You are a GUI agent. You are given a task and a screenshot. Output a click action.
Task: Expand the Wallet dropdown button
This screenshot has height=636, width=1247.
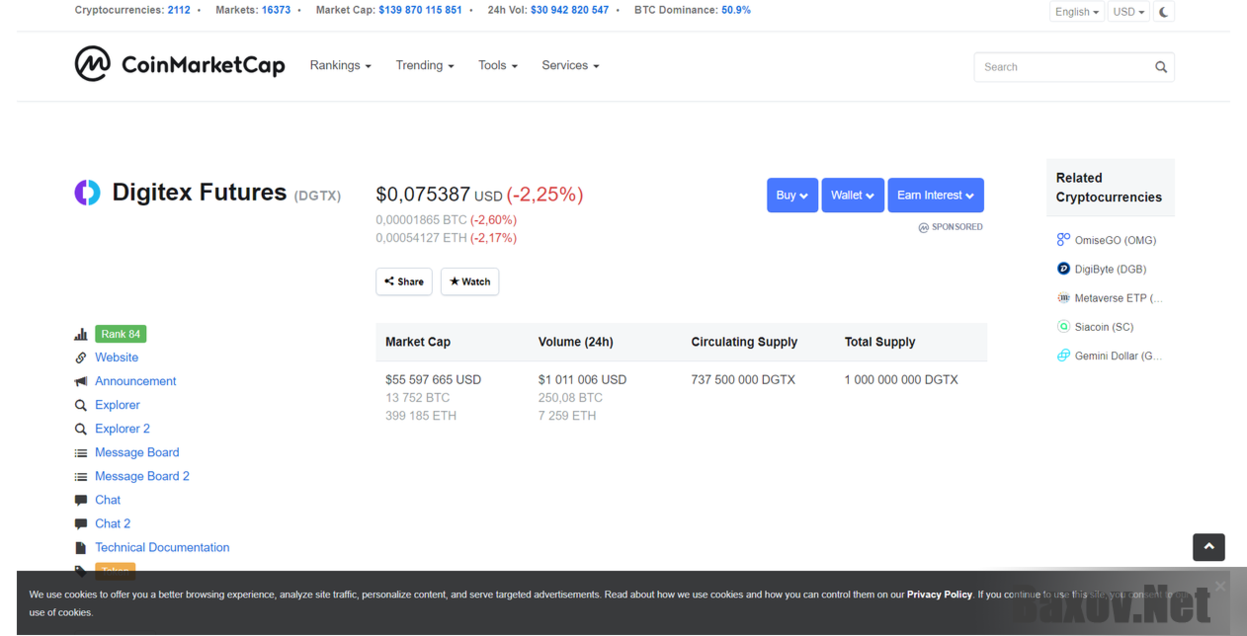point(853,195)
